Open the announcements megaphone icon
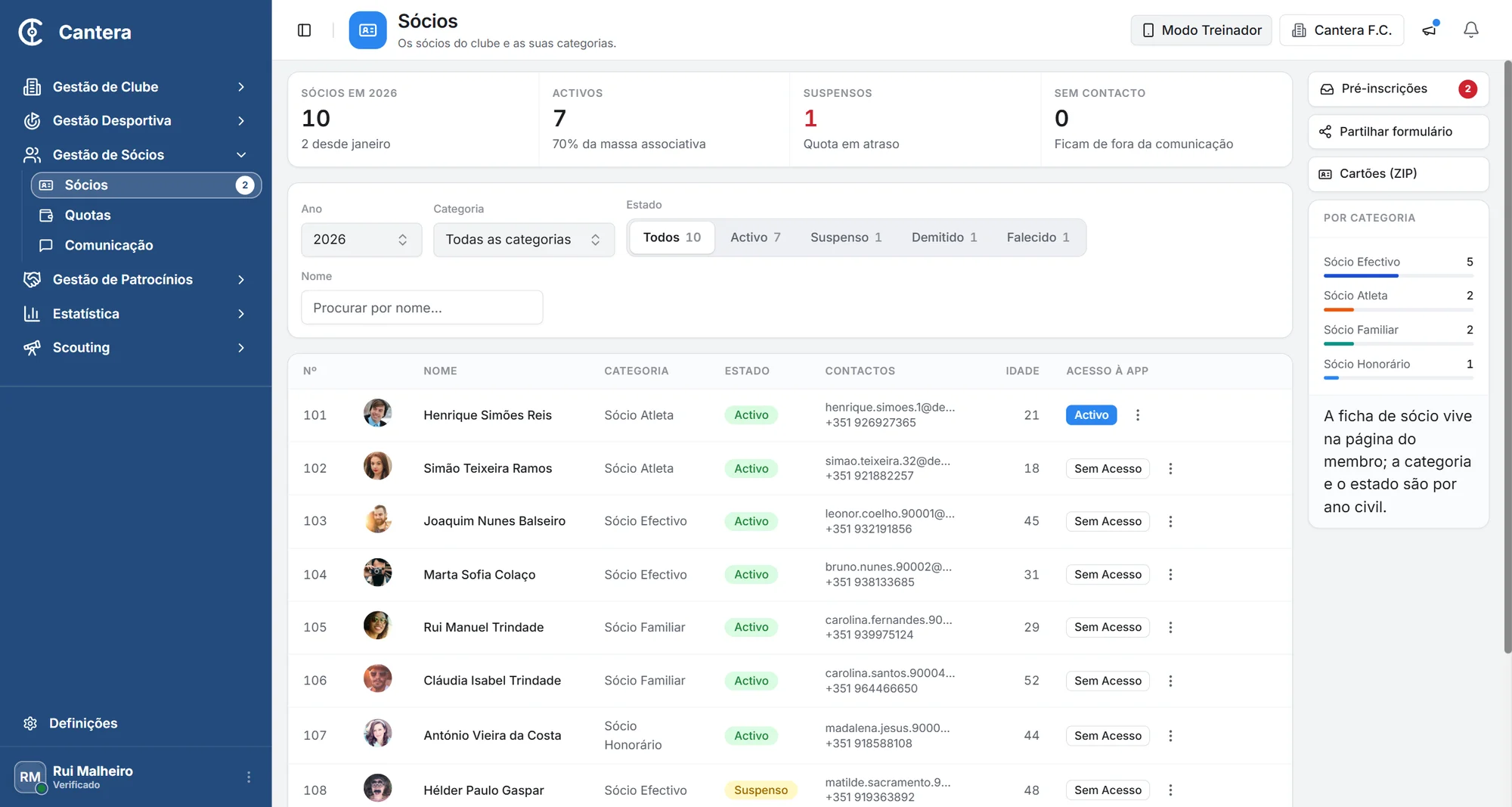Viewport: 1512px width, 807px height. 1430,30
